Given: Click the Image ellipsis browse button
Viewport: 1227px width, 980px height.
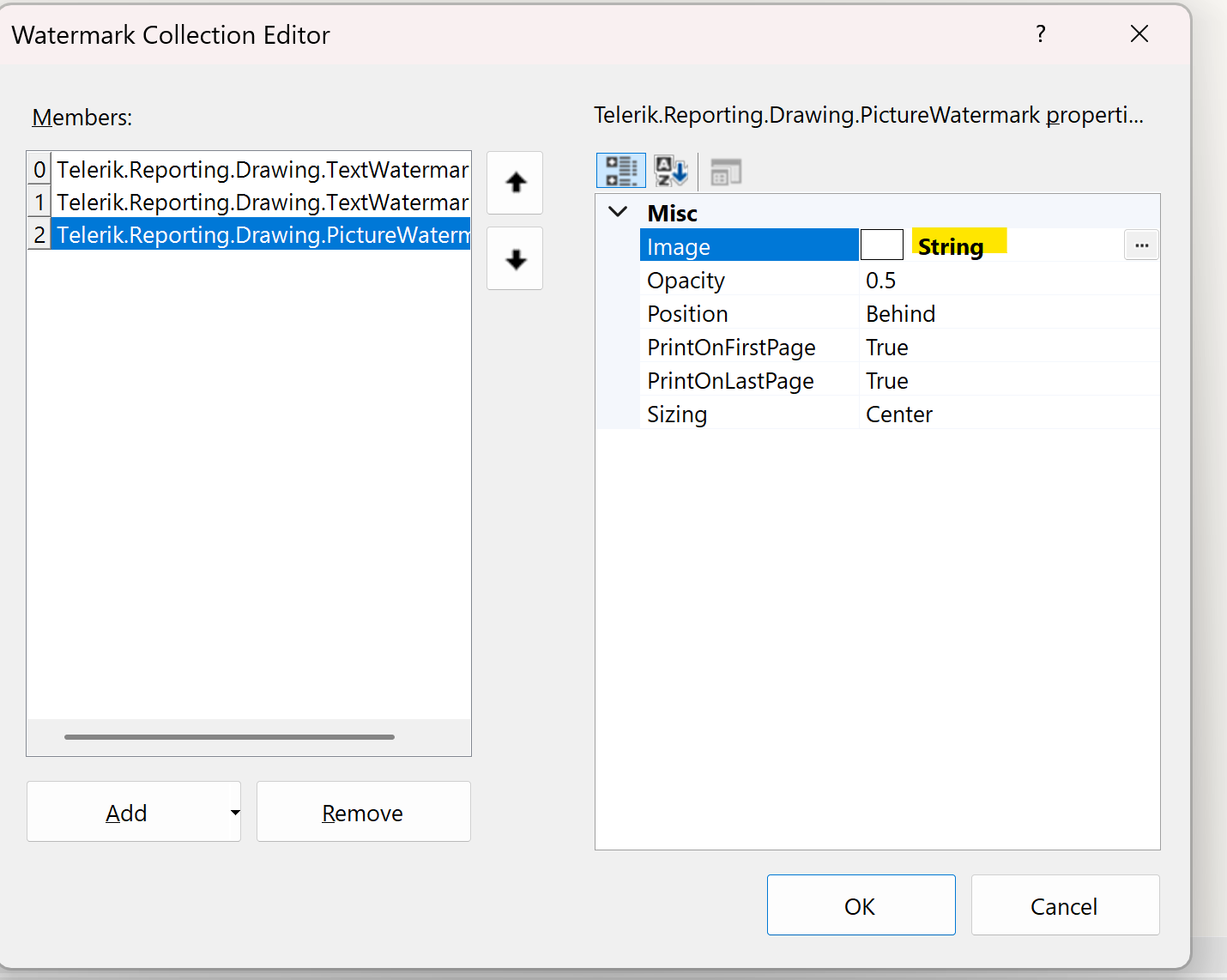Looking at the screenshot, I should 1141,245.
